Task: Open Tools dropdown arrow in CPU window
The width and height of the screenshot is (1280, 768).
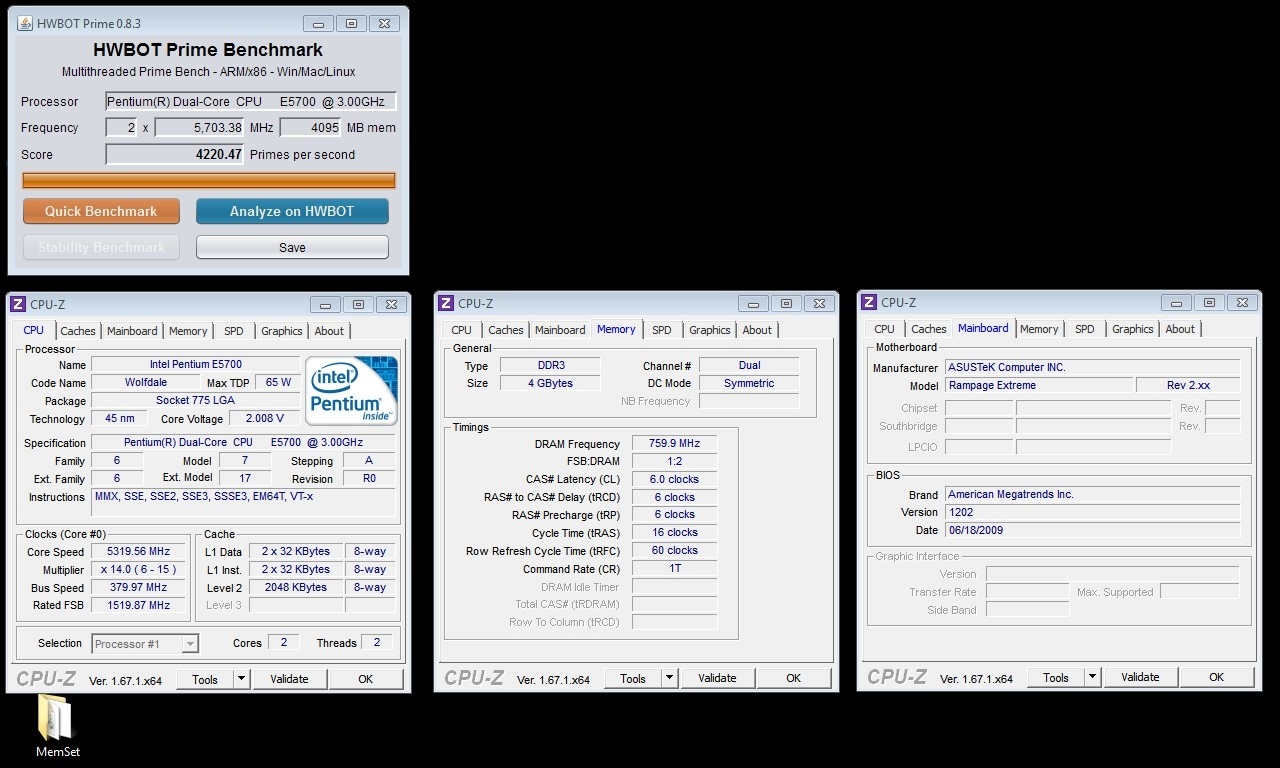Action: pos(241,679)
